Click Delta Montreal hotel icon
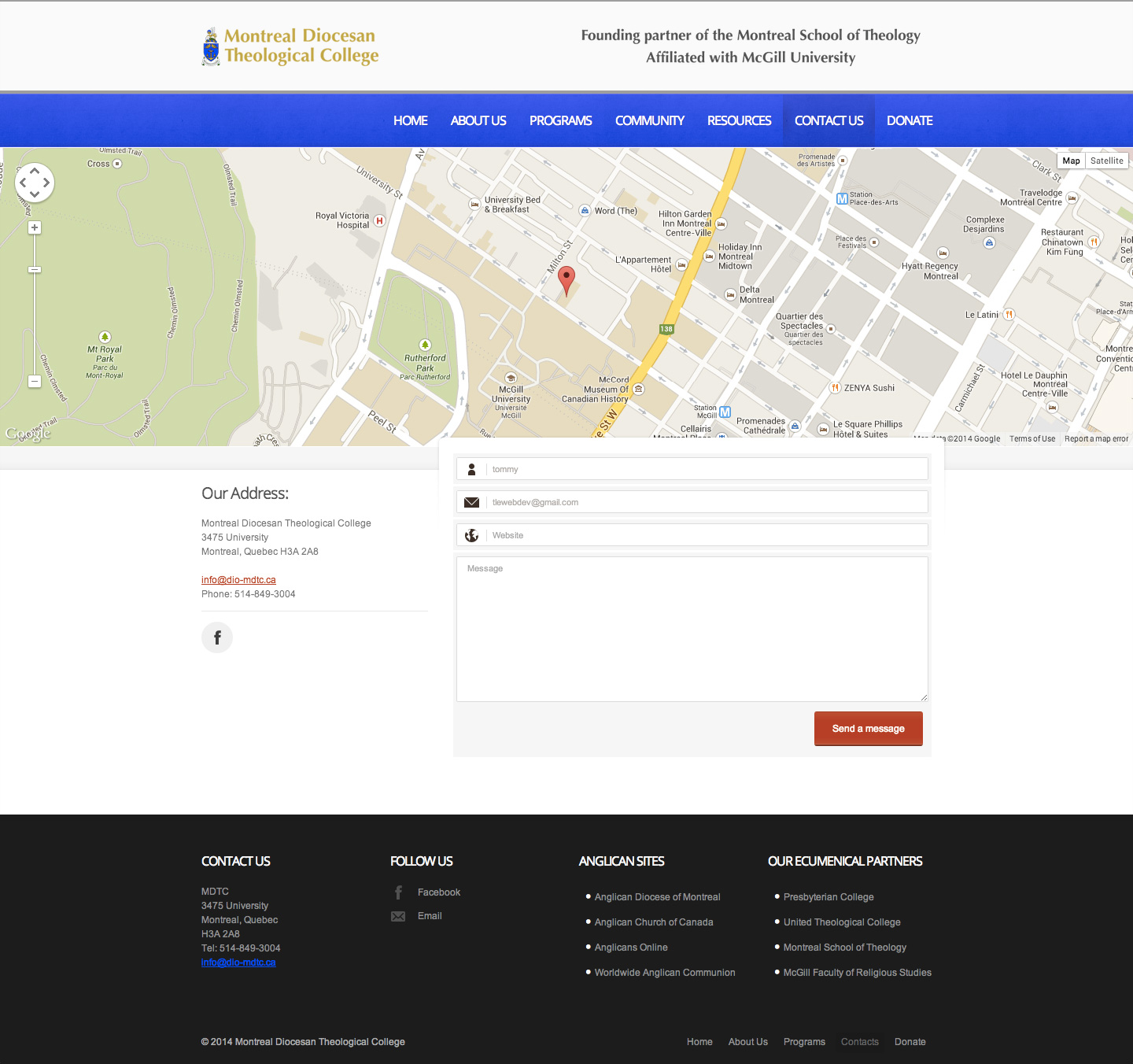1133x1064 pixels. coord(730,294)
